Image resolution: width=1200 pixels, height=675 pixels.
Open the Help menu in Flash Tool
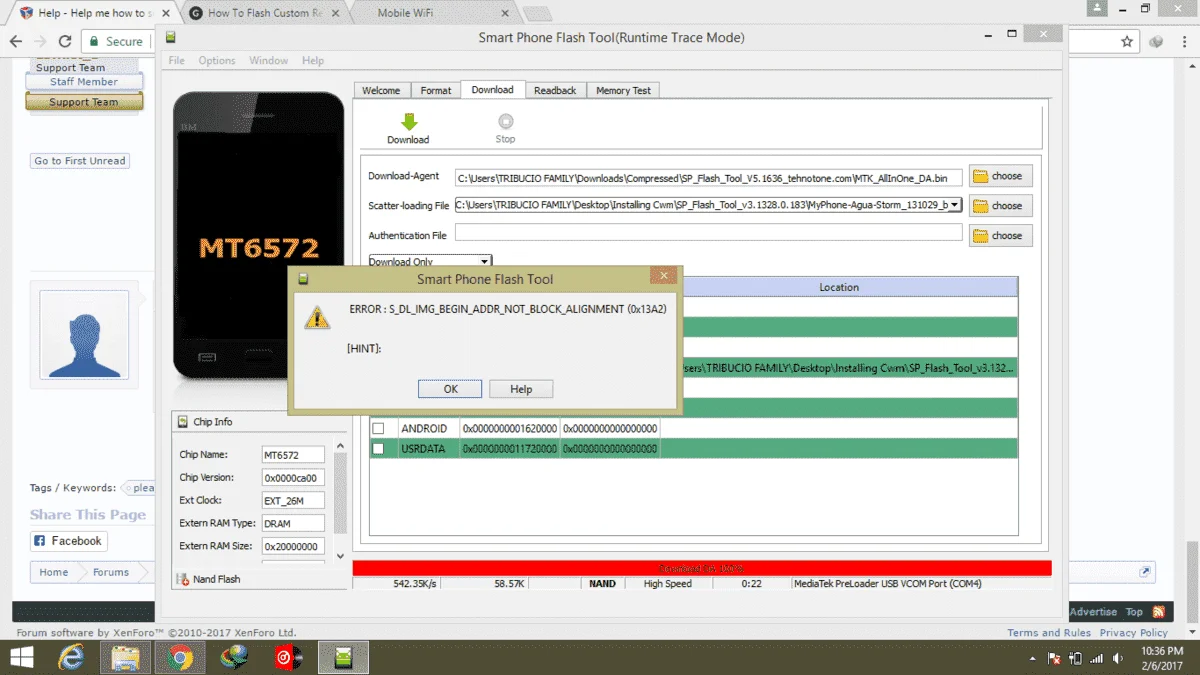pos(313,61)
